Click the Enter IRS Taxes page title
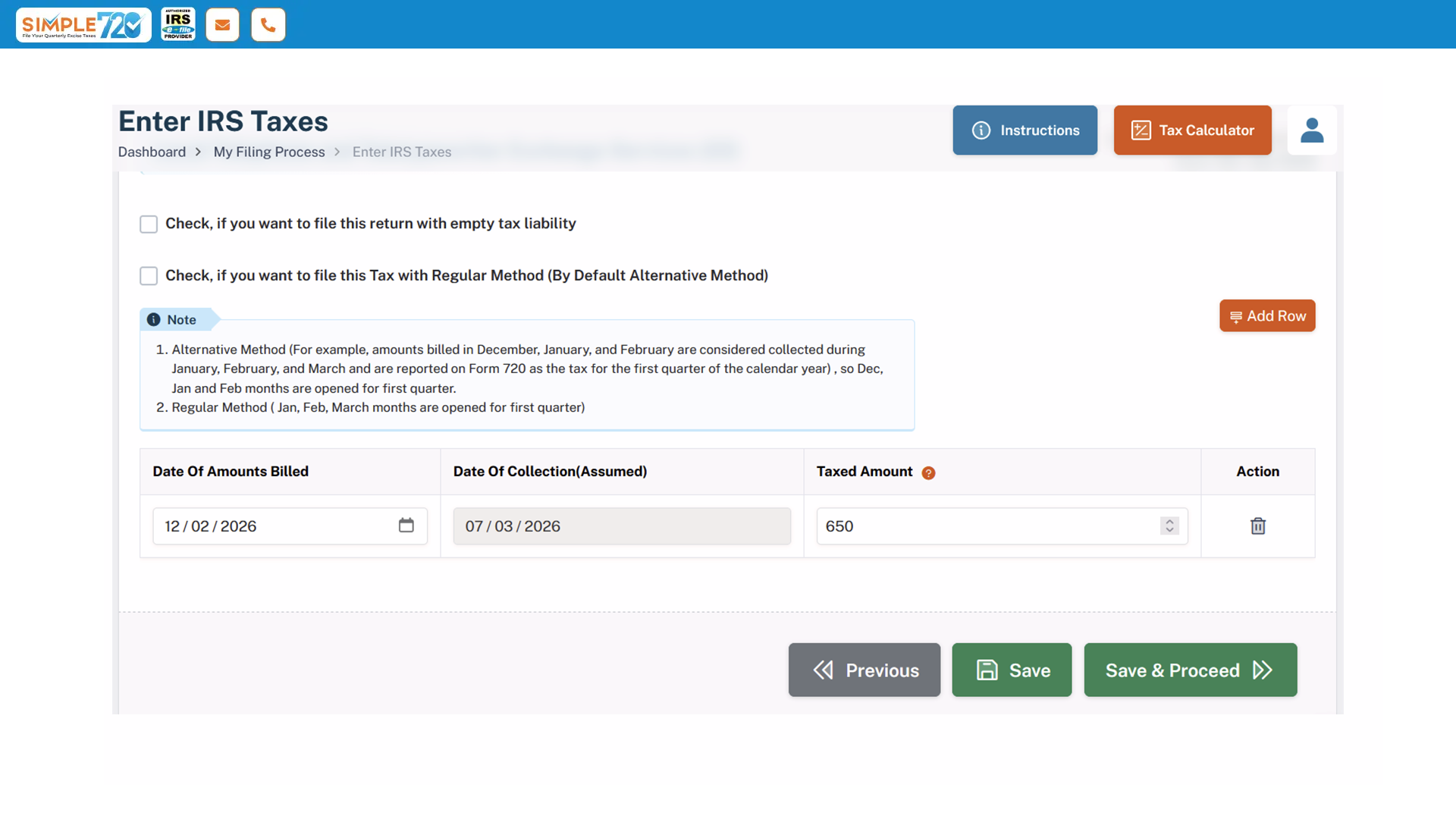 coord(223,121)
